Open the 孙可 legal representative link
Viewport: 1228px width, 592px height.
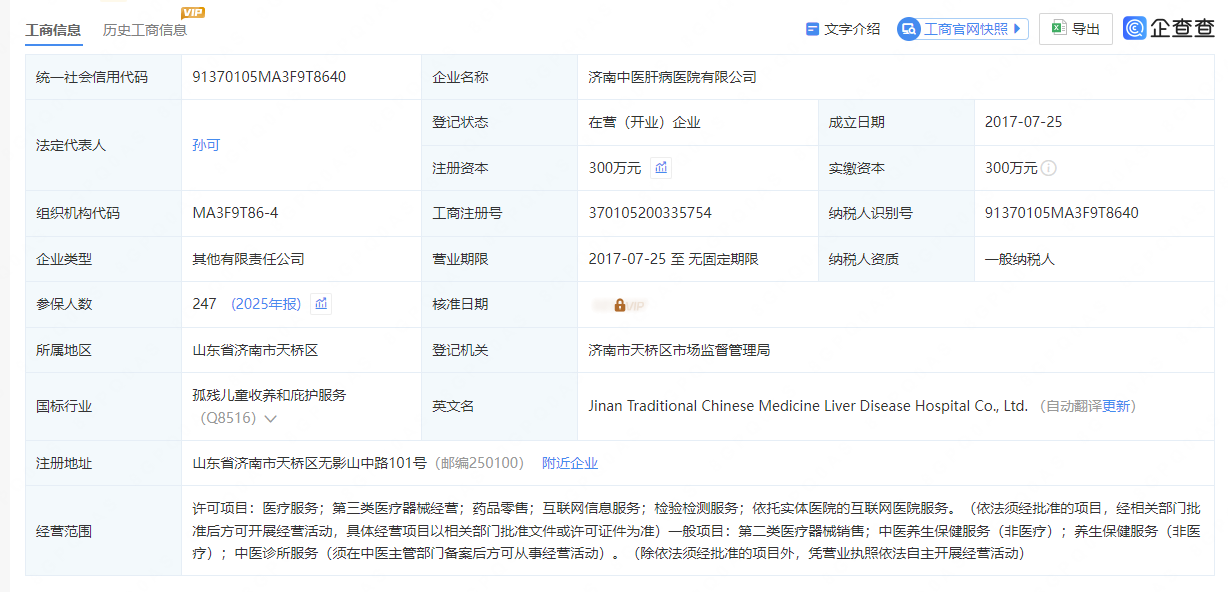(206, 145)
